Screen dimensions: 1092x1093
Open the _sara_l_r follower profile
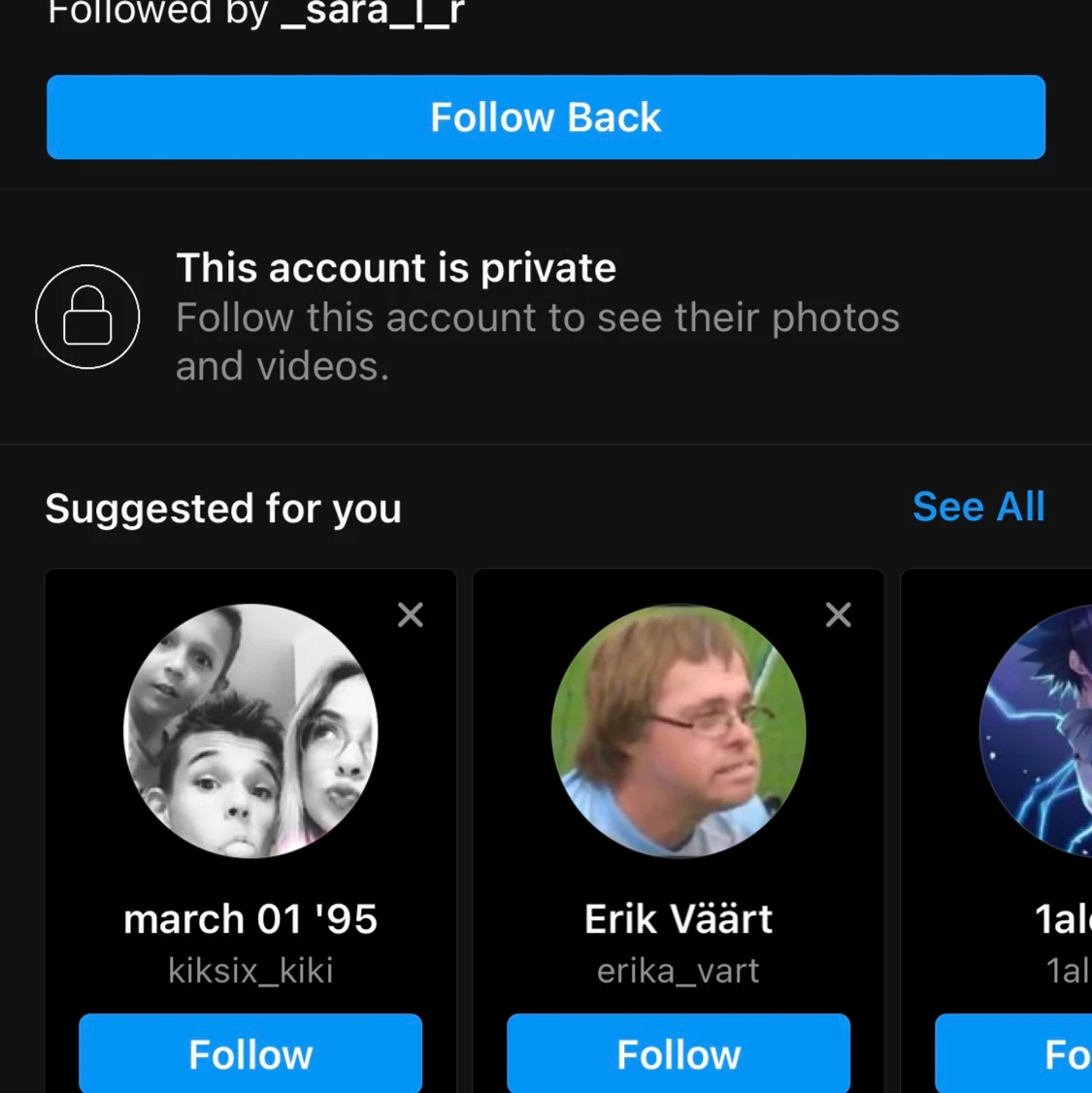pyautogui.click(x=373, y=14)
